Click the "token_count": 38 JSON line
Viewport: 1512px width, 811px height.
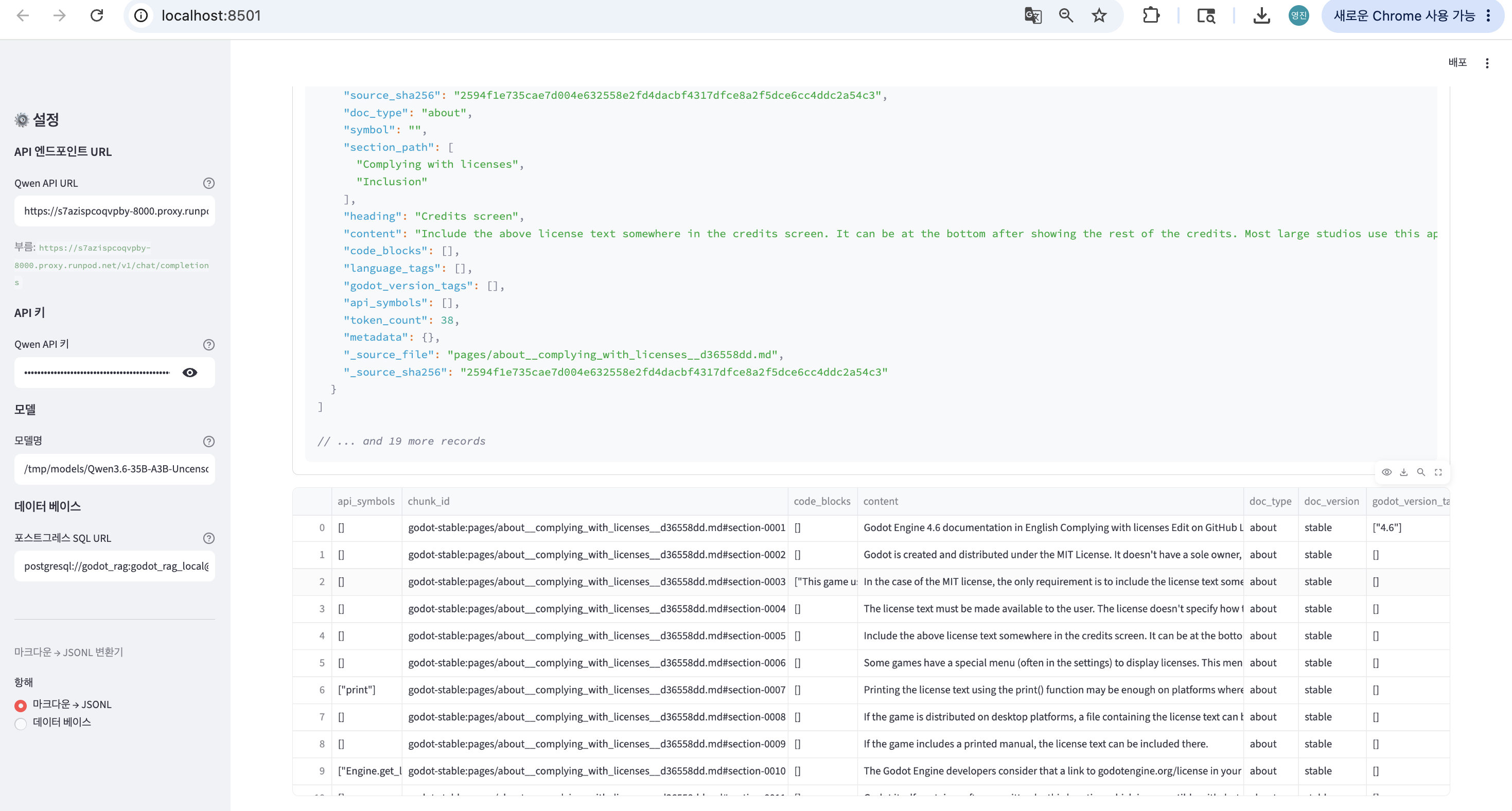(401, 321)
